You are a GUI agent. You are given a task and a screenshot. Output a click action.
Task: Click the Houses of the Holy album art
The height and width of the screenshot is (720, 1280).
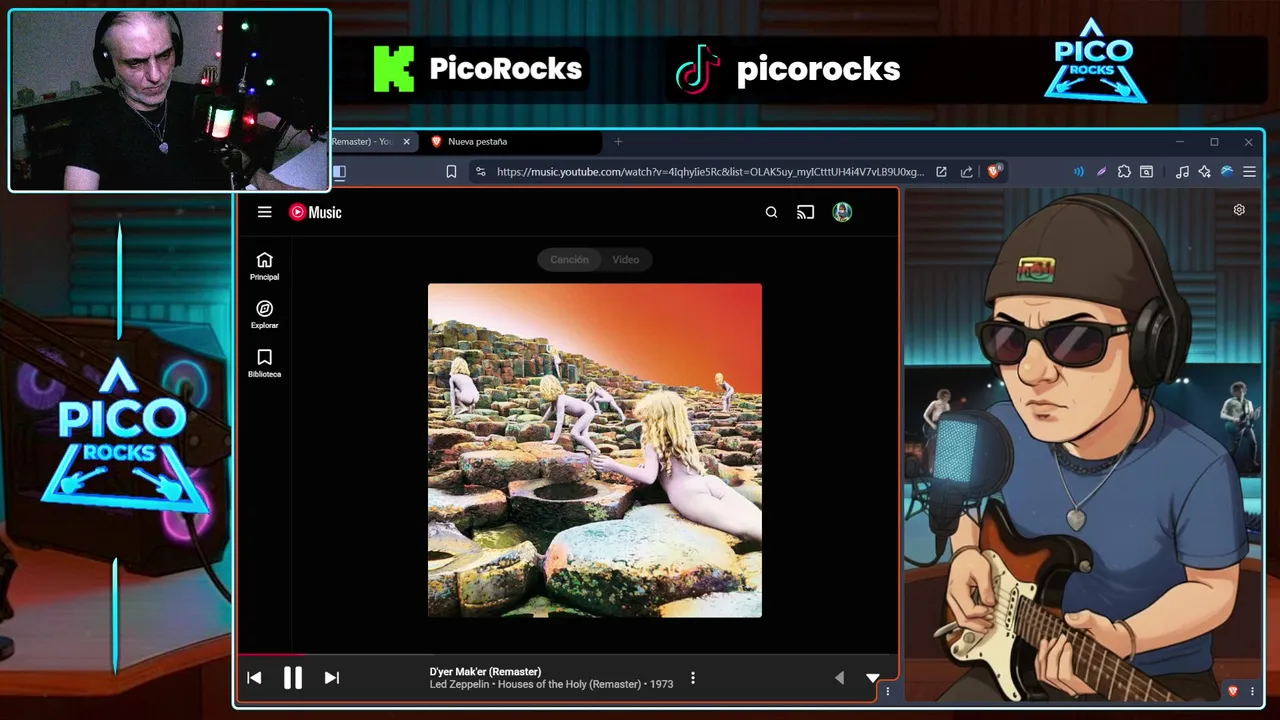tap(595, 450)
